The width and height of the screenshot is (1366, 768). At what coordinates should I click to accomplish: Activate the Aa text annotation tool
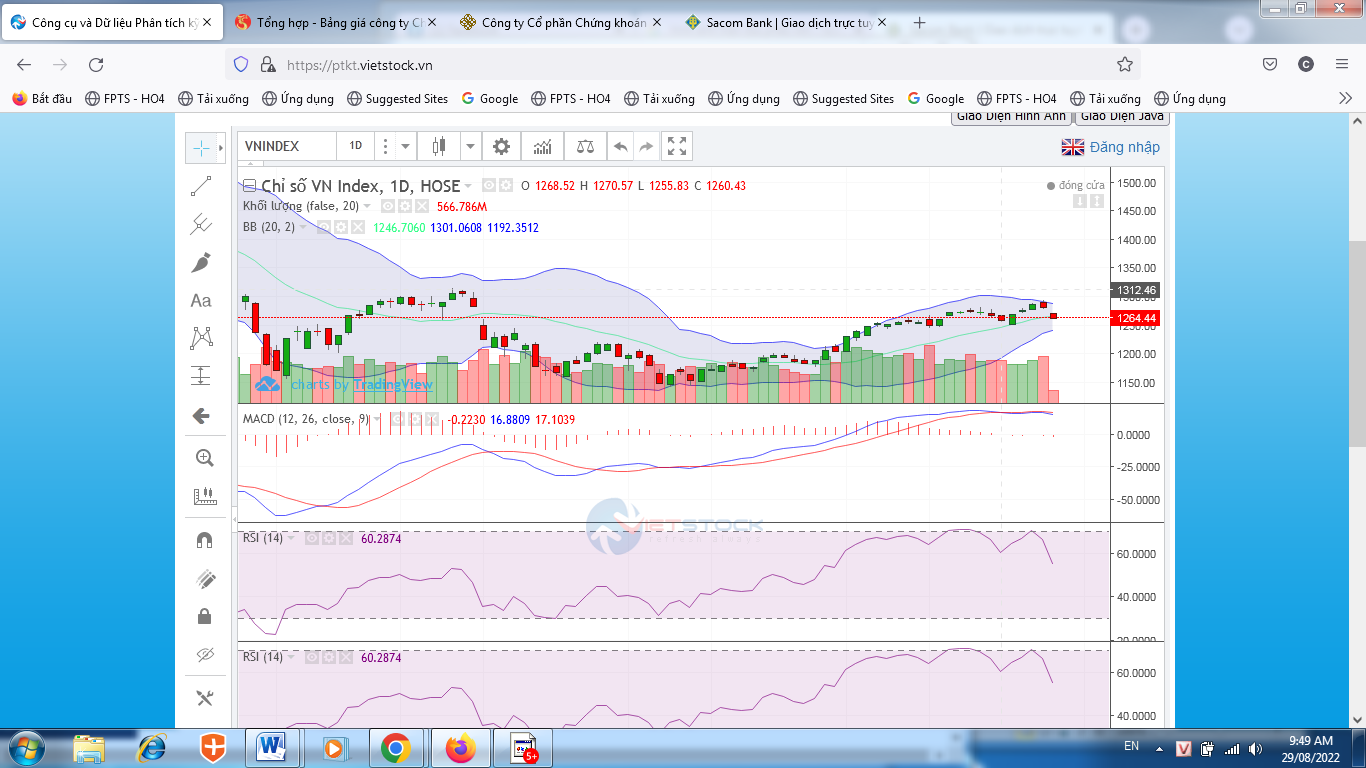tap(201, 300)
